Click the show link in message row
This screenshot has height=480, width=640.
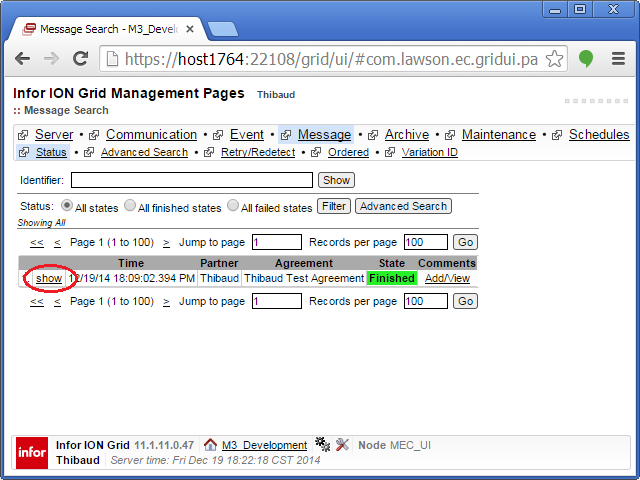click(x=49, y=278)
